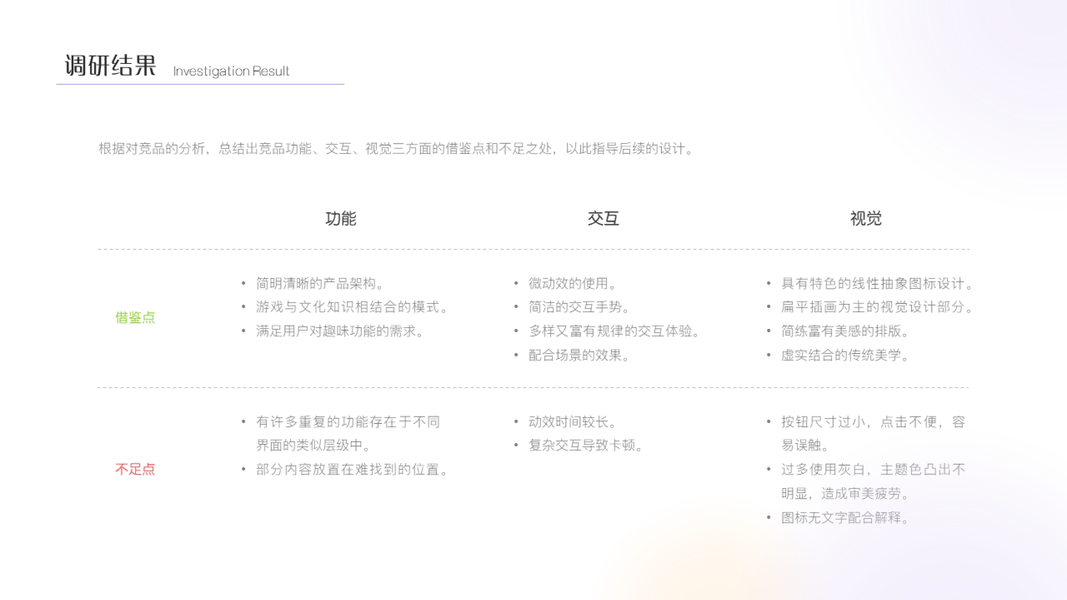The height and width of the screenshot is (600, 1067).
Task: Click the red row label "不足点"
Action: pyautogui.click(x=135, y=469)
